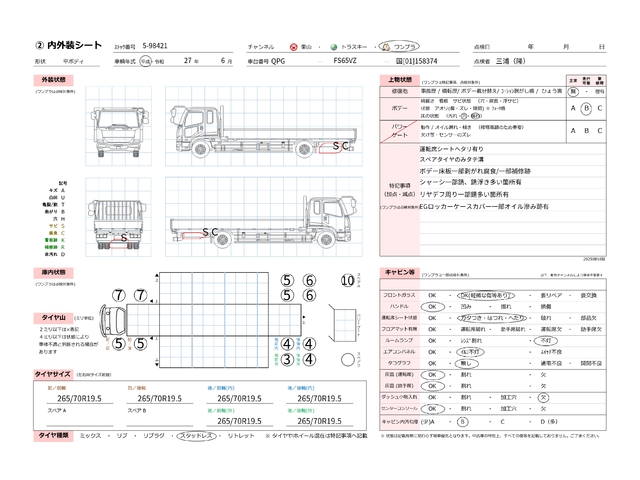Viewport: 640px width, 480px height.
Task: Click the rear view truck diagram
Action: [x=118, y=224]
